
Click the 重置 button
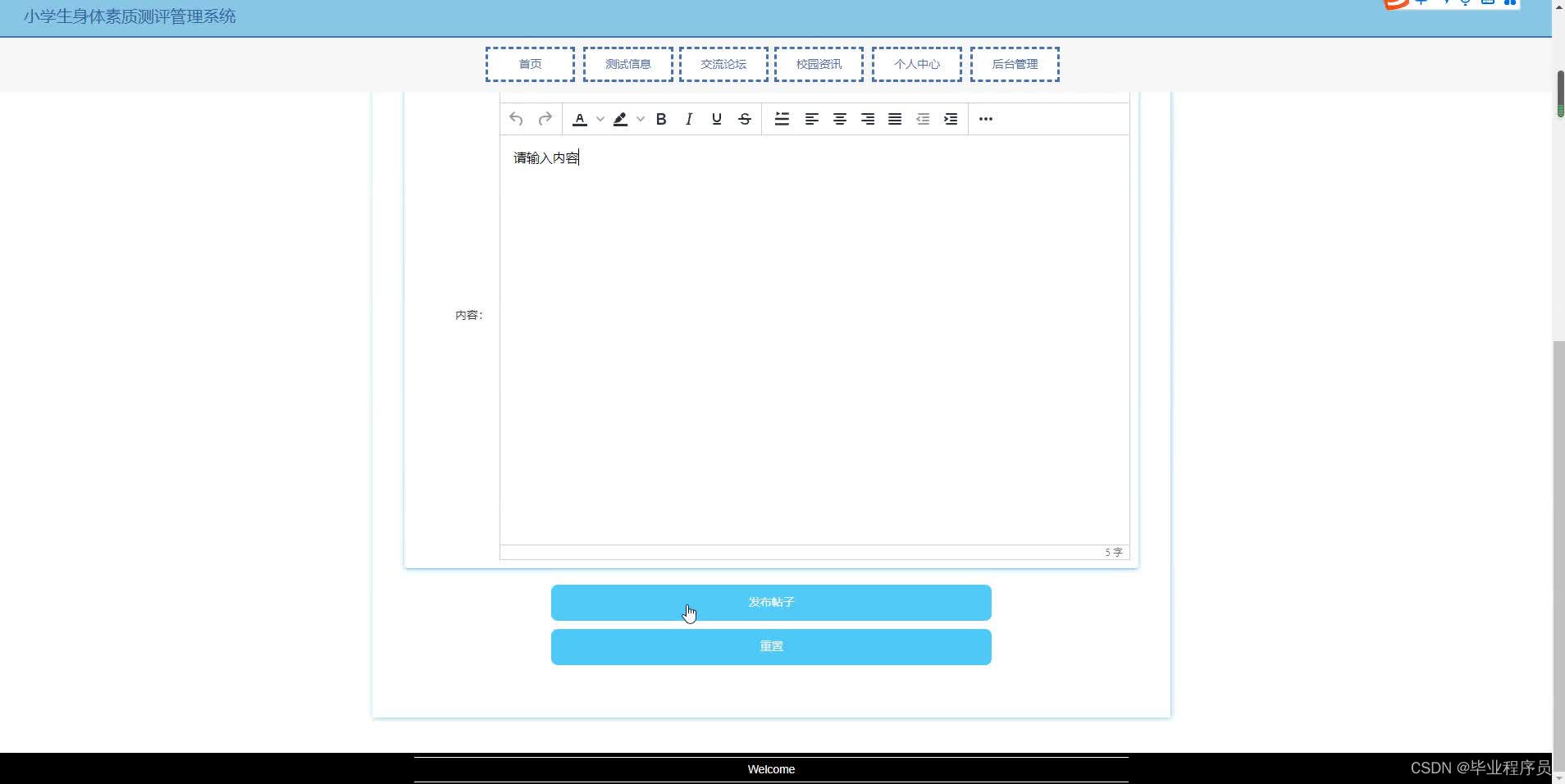tap(771, 647)
